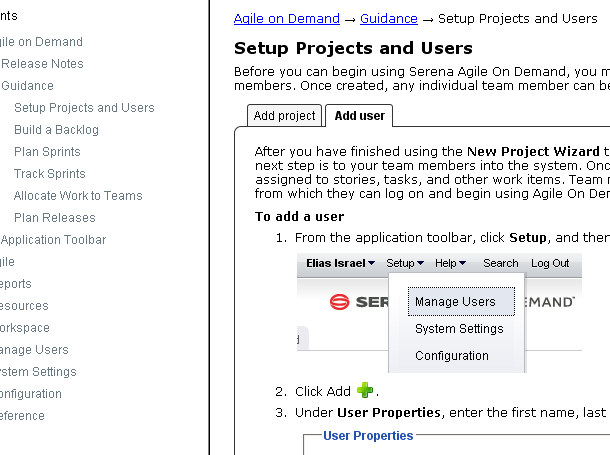Viewport: 610px width, 455px height.
Task: Click the green Add plus icon
Action: click(365, 390)
